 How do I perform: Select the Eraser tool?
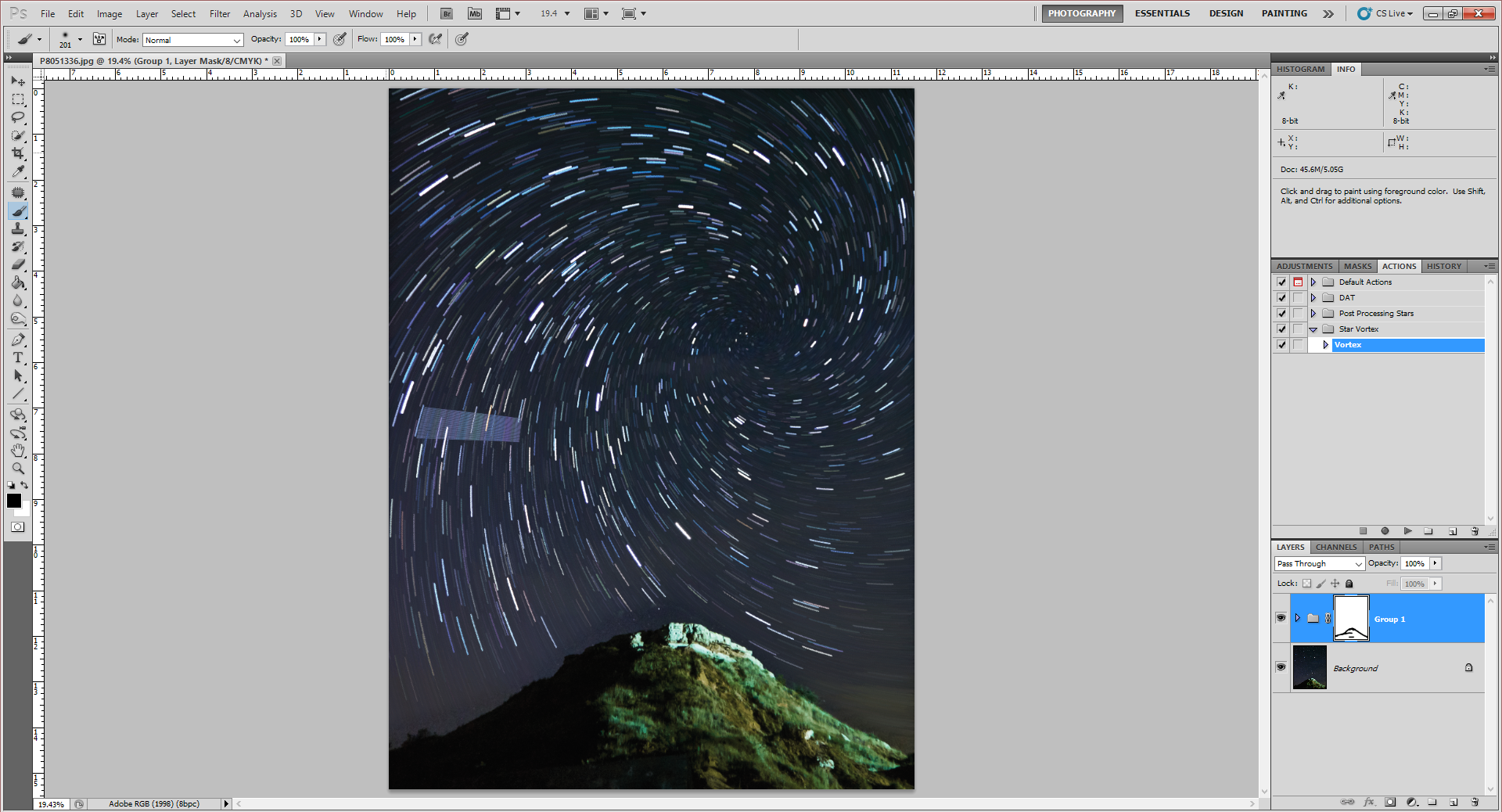pyautogui.click(x=18, y=265)
